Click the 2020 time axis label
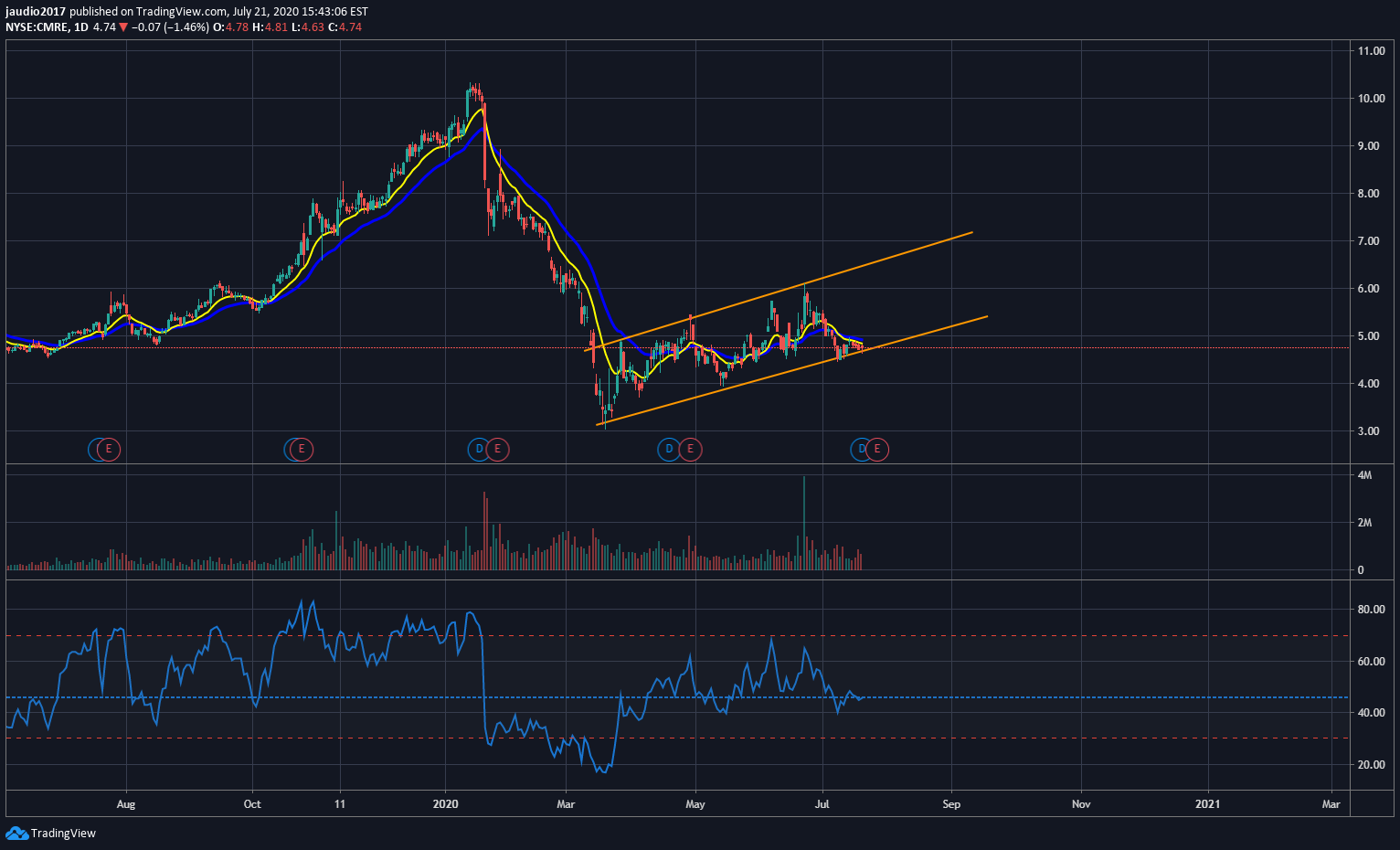 (446, 804)
